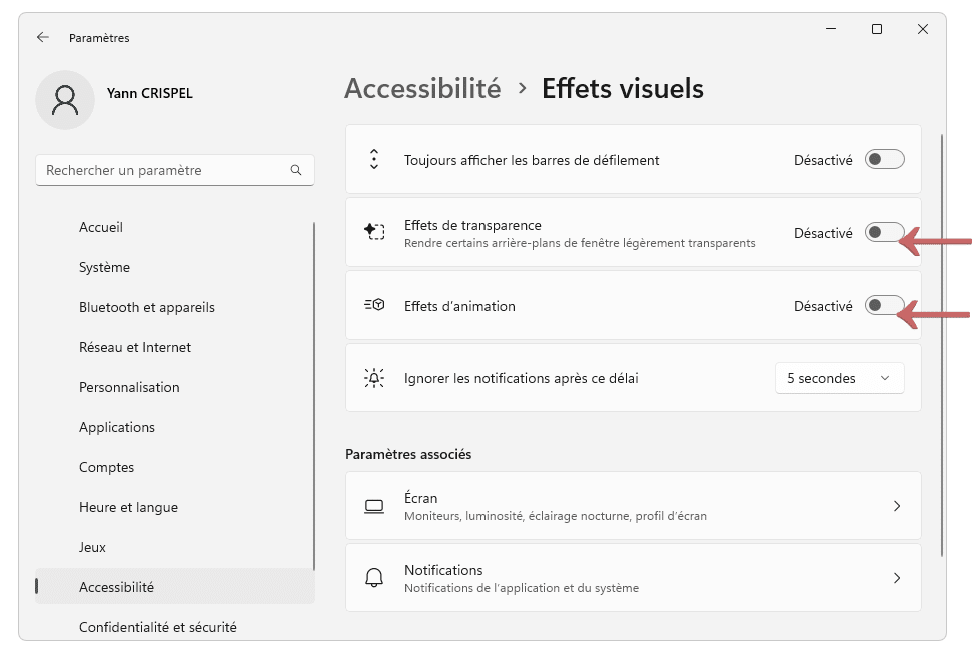Toggle Toujours afficher les barres de défilement

[885, 160]
